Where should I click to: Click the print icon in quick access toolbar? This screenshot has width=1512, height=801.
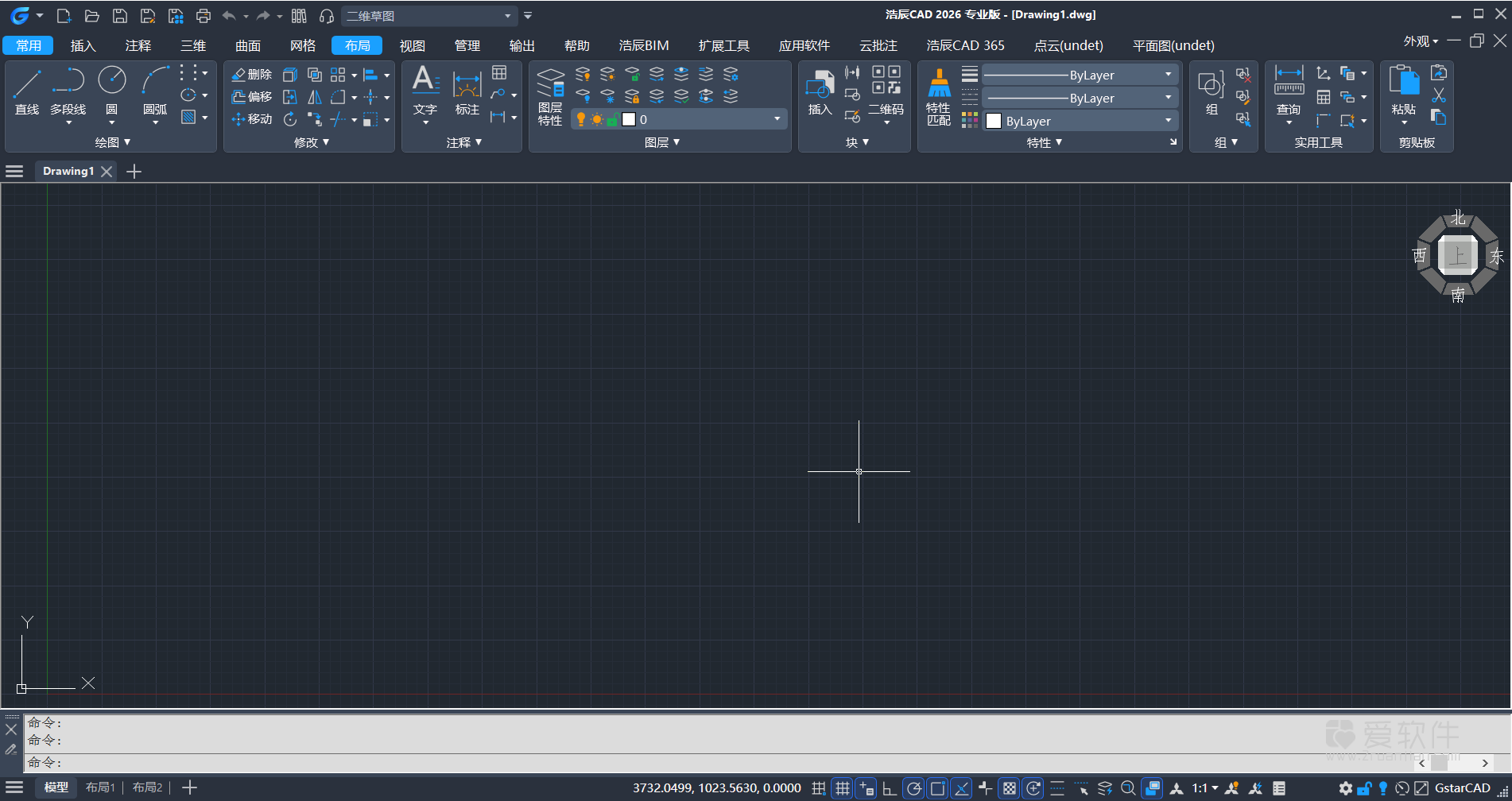(x=204, y=16)
